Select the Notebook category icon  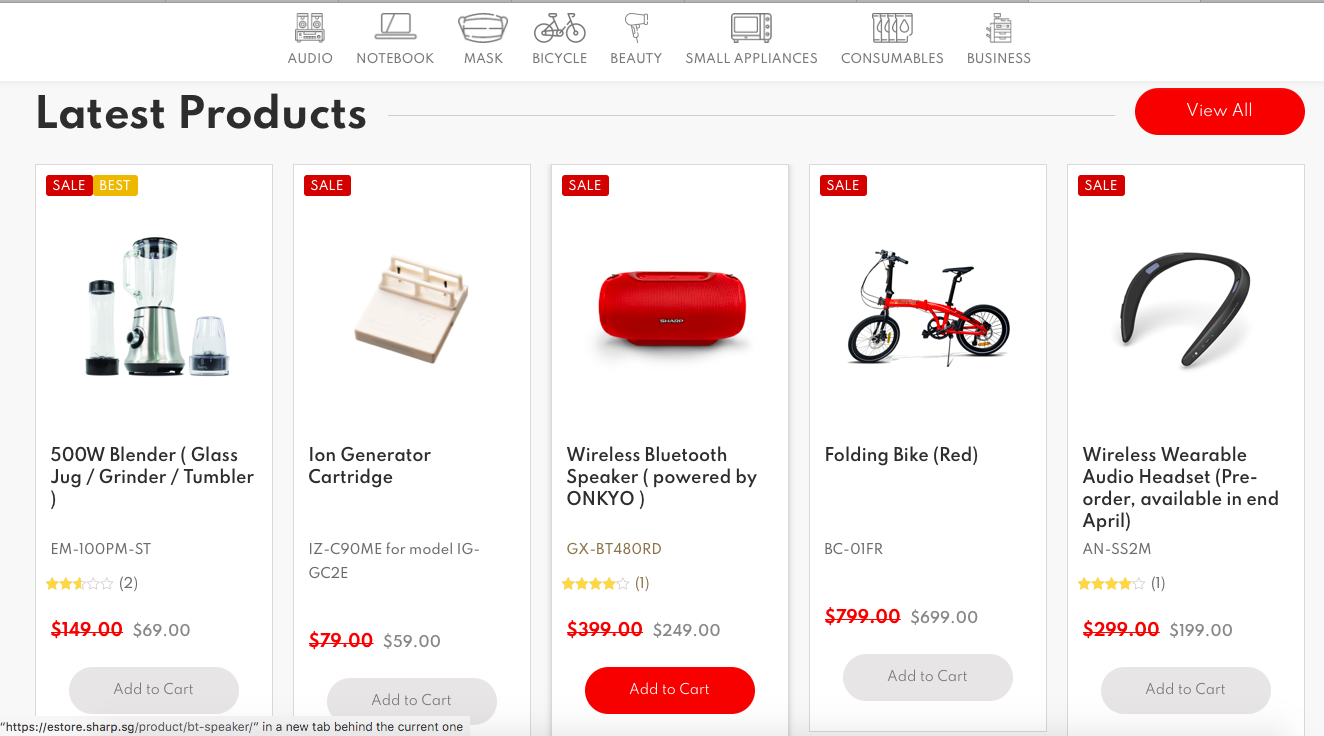[395, 28]
